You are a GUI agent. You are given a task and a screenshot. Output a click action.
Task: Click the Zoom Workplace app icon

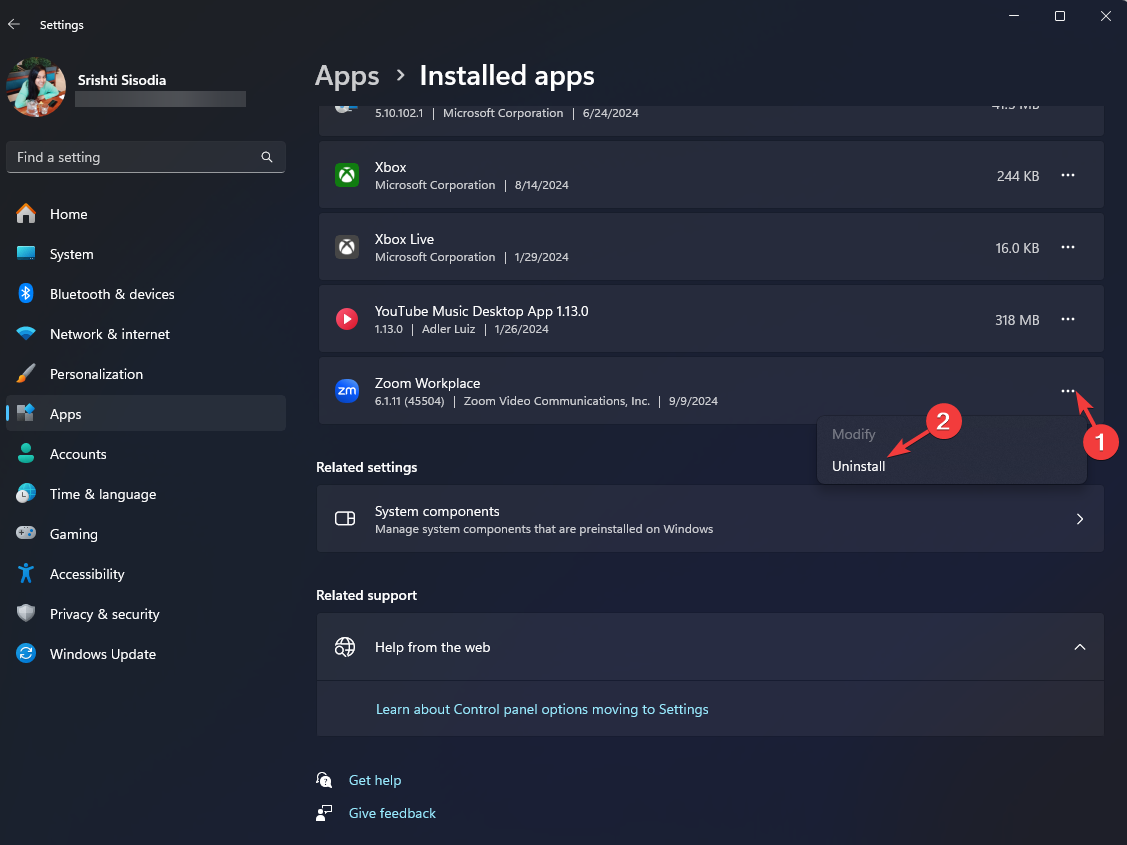click(x=346, y=391)
